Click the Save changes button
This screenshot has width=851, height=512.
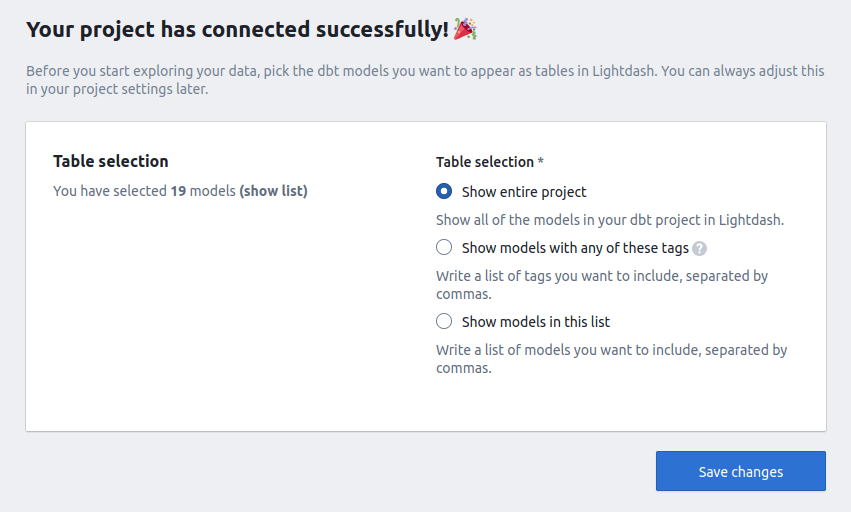click(741, 471)
